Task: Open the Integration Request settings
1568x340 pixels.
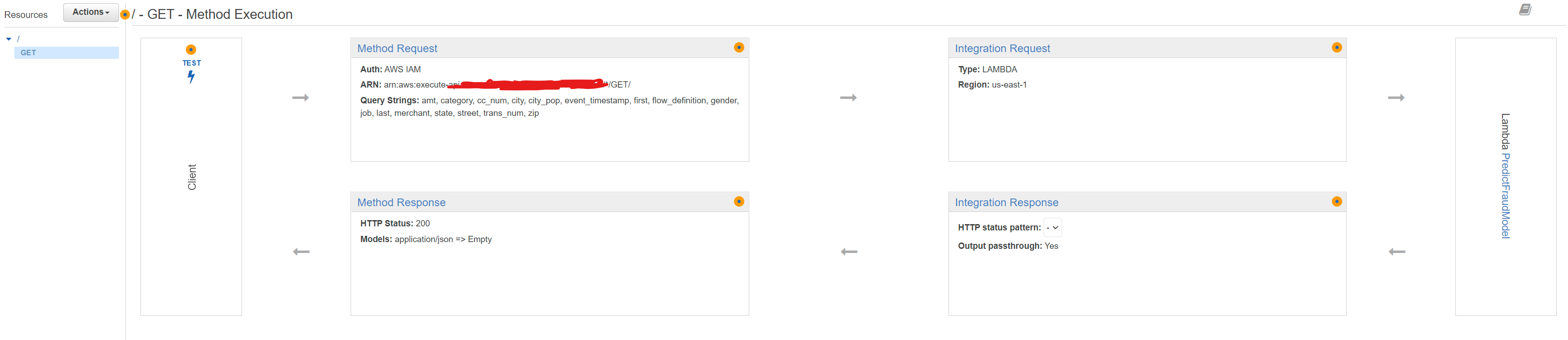Action: coord(1002,49)
